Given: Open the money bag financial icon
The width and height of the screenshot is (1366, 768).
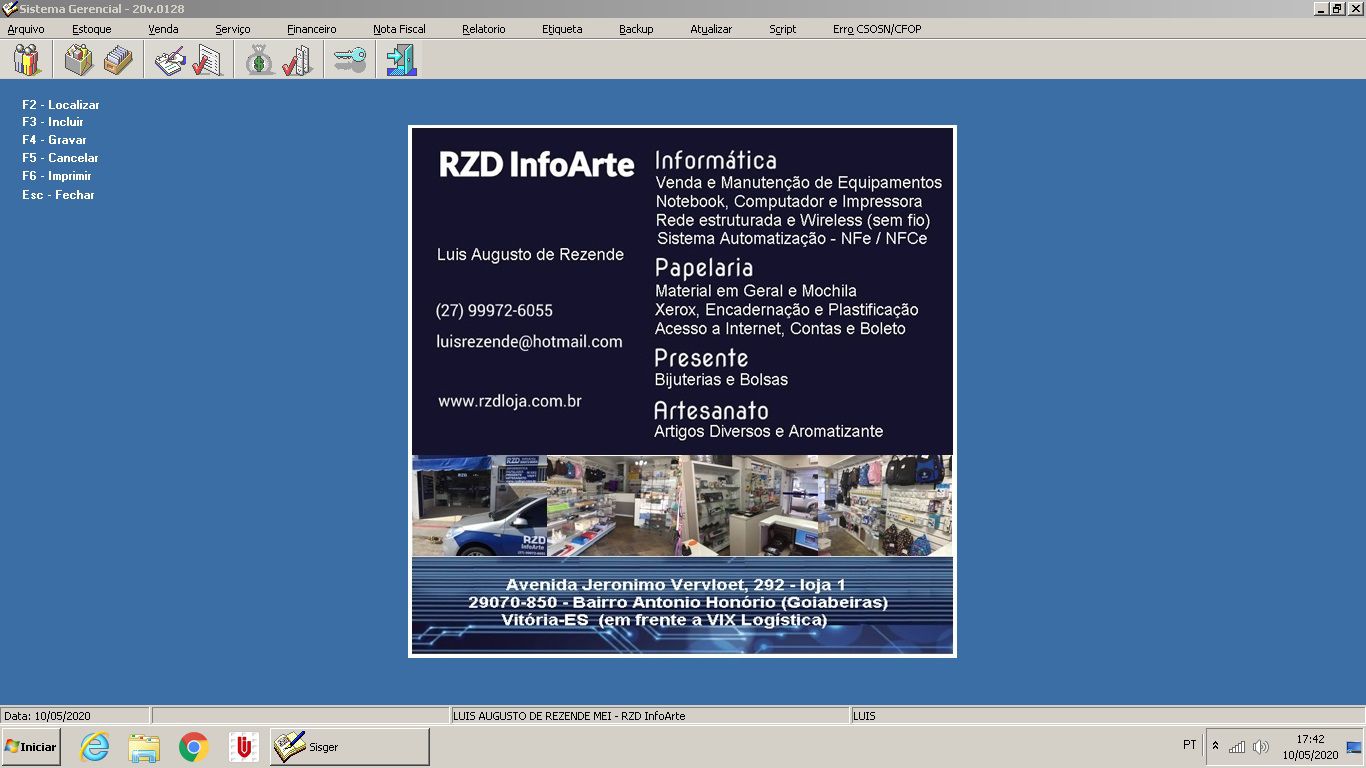Looking at the screenshot, I should pos(260,60).
